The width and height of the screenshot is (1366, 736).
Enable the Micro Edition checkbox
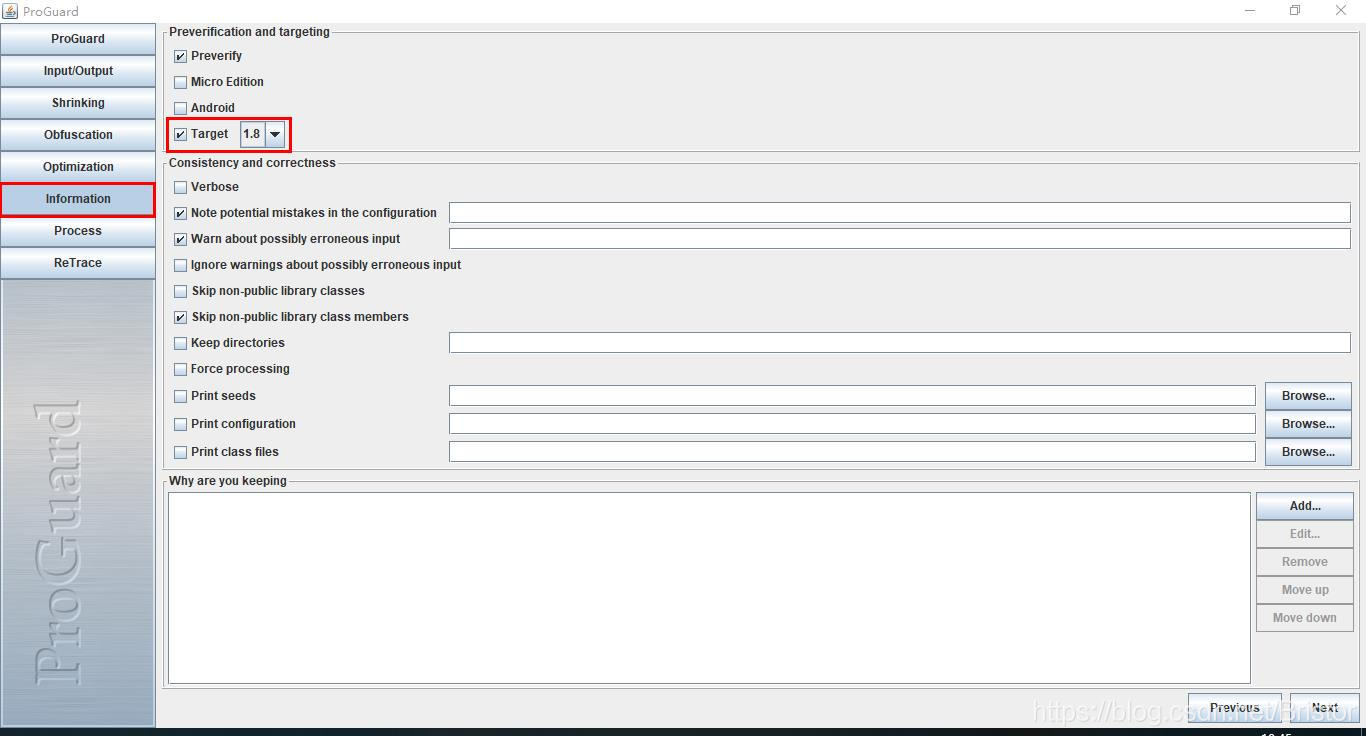click(180, 83)
